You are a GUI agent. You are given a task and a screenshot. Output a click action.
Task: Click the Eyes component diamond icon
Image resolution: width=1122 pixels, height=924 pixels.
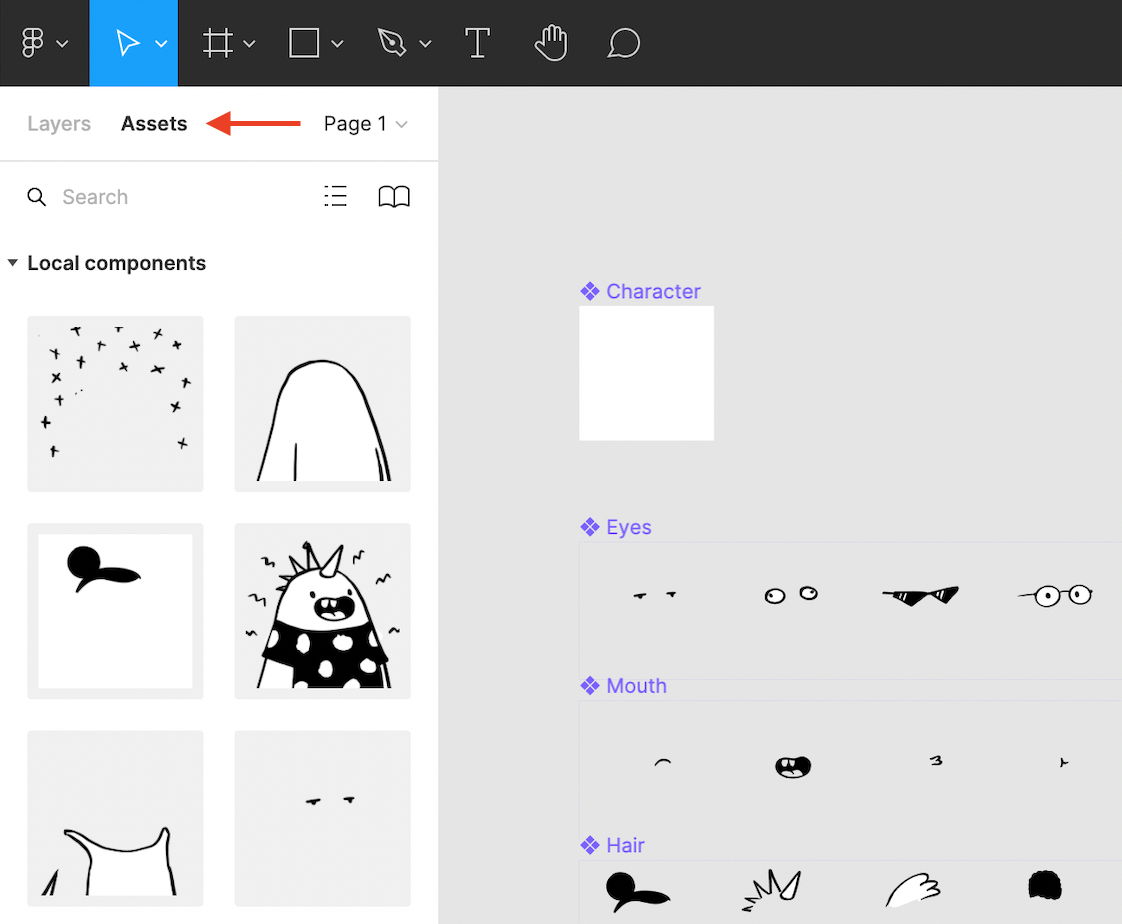(x=590, y=527)
